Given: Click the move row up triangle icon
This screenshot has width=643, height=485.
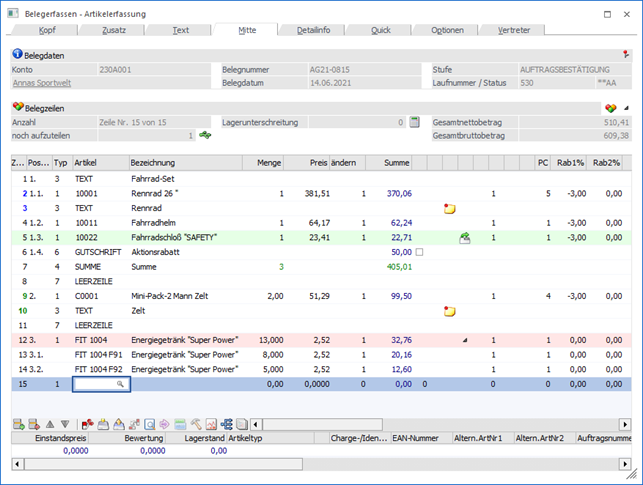Looking at the screenshot, I should point(51,424).
